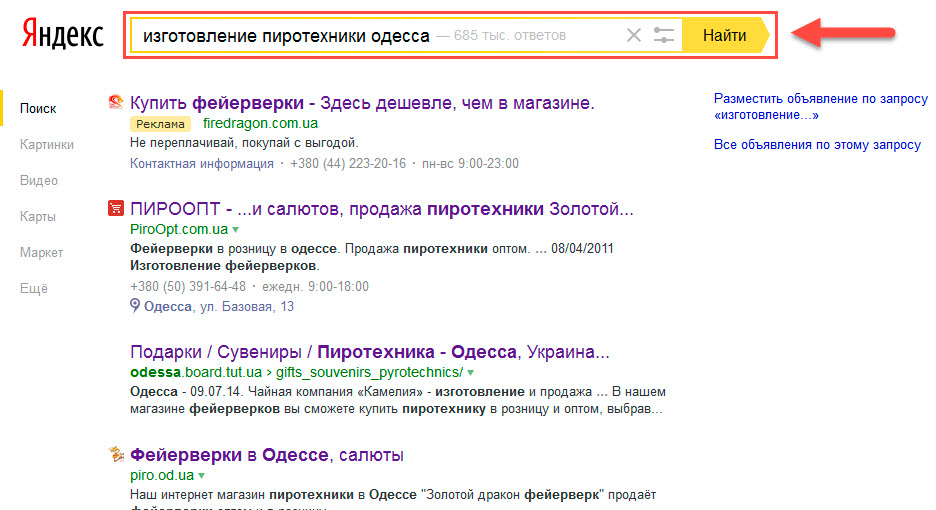Click the ПИРООПТ red cart favicon
Image resolution: width=936 pixels, height=510 pixels.
click(116, 208)
